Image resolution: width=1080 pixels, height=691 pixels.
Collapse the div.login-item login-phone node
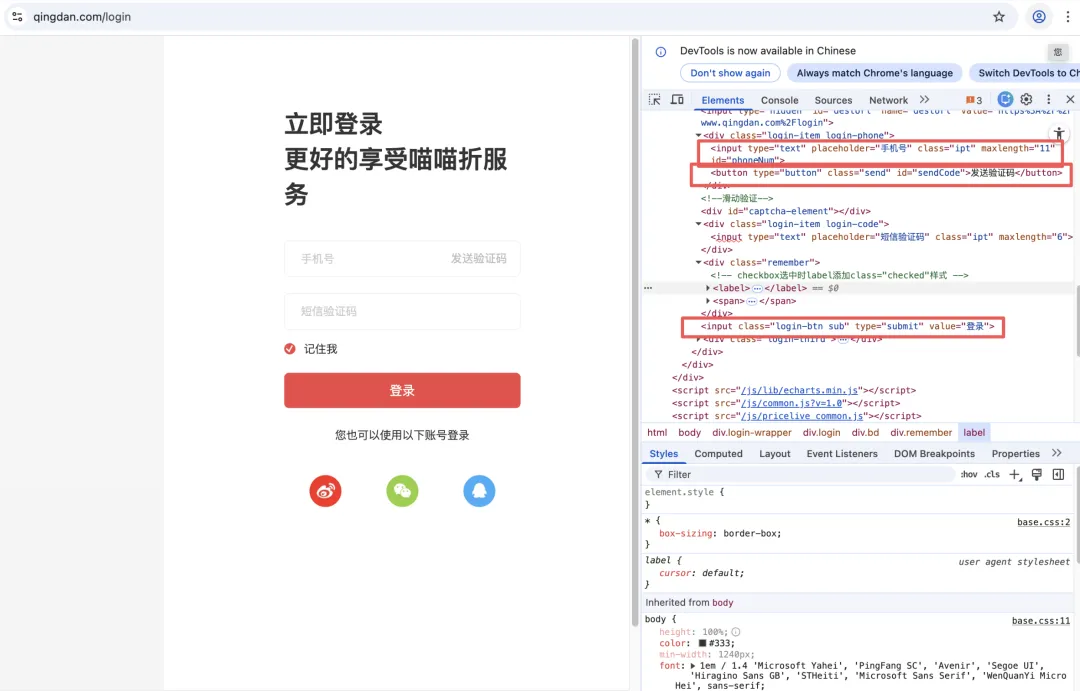(698, 136)
